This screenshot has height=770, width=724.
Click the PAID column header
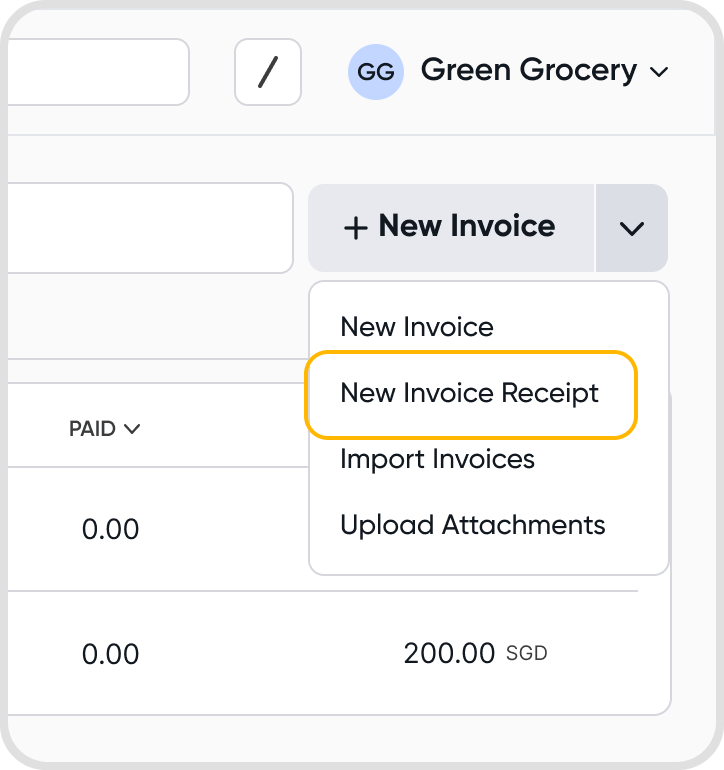click(x=93, y=429)
